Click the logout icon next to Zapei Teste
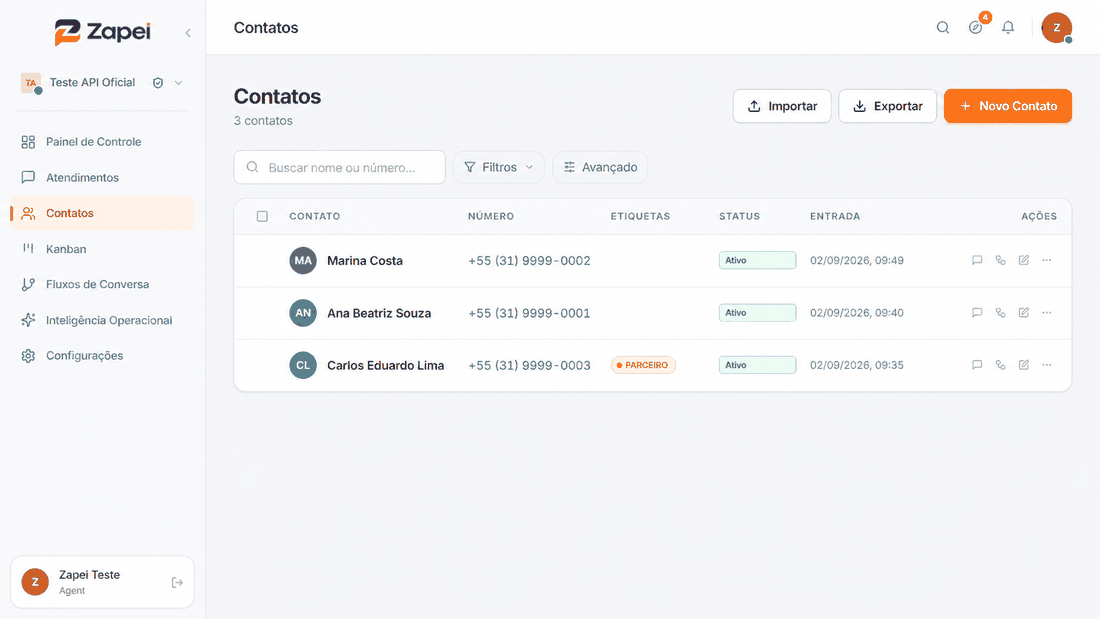This screenshot has height=619, width=1100. pyautogui.click(x=177, y=583)
